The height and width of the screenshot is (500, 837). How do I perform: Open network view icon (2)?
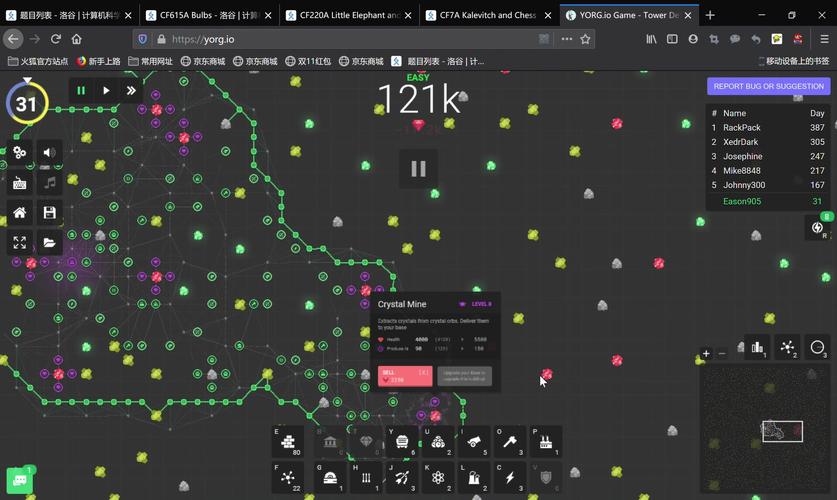pos(787,347)
